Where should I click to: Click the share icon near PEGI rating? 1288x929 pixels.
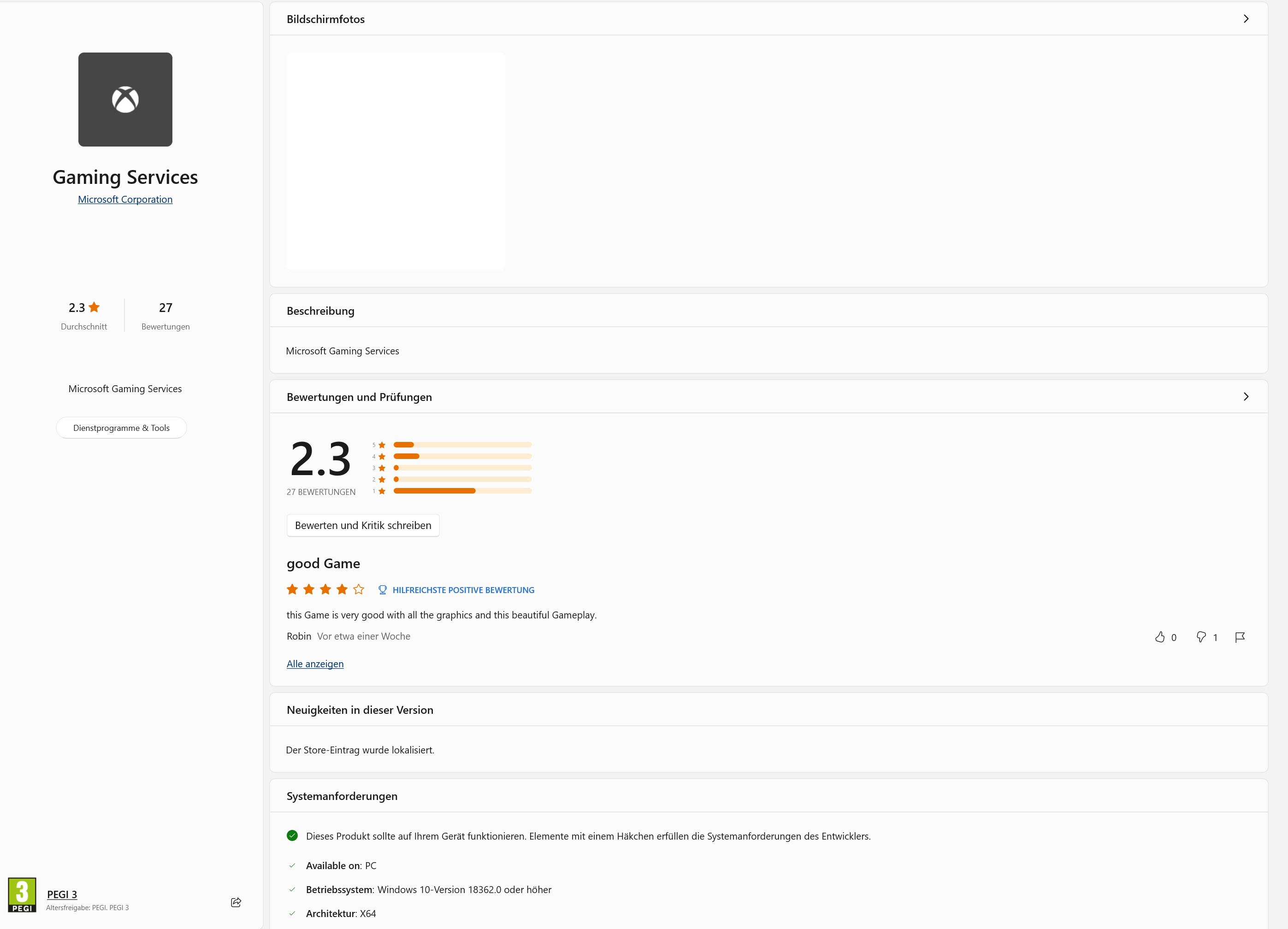point(236,902)
